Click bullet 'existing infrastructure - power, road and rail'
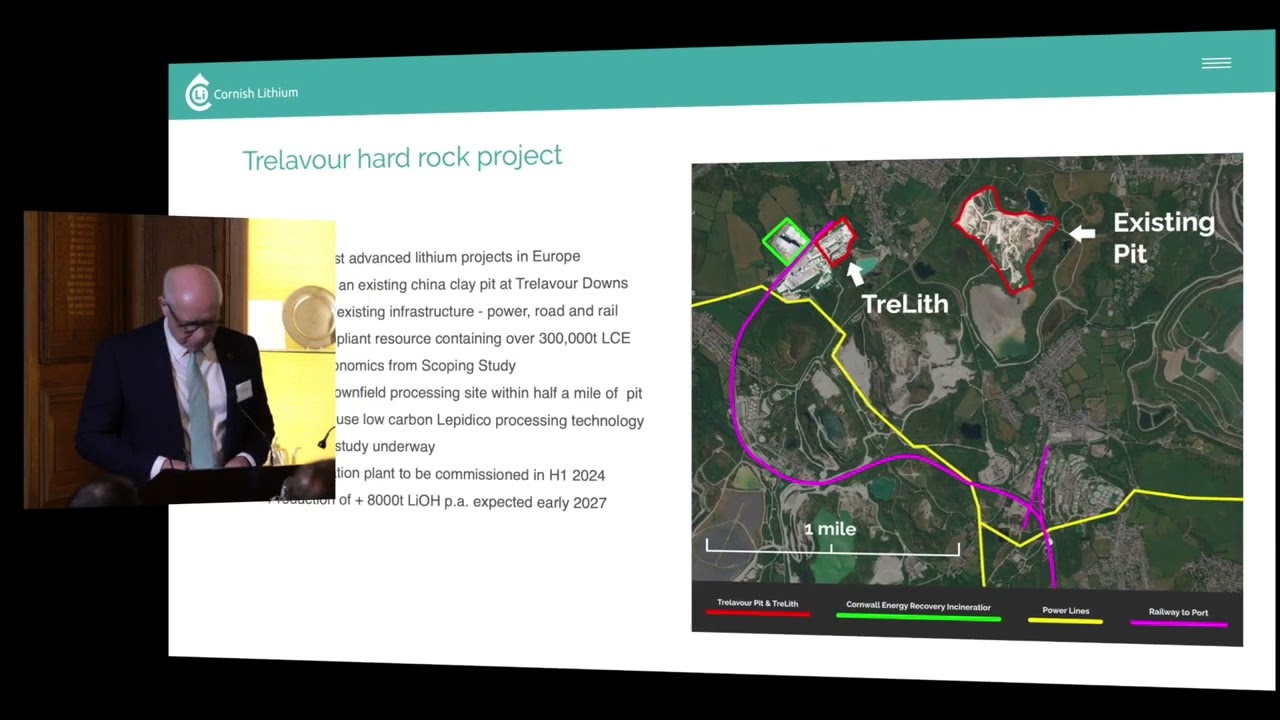Viewport: 1280px width, 720px height. [x=477, y=311]
